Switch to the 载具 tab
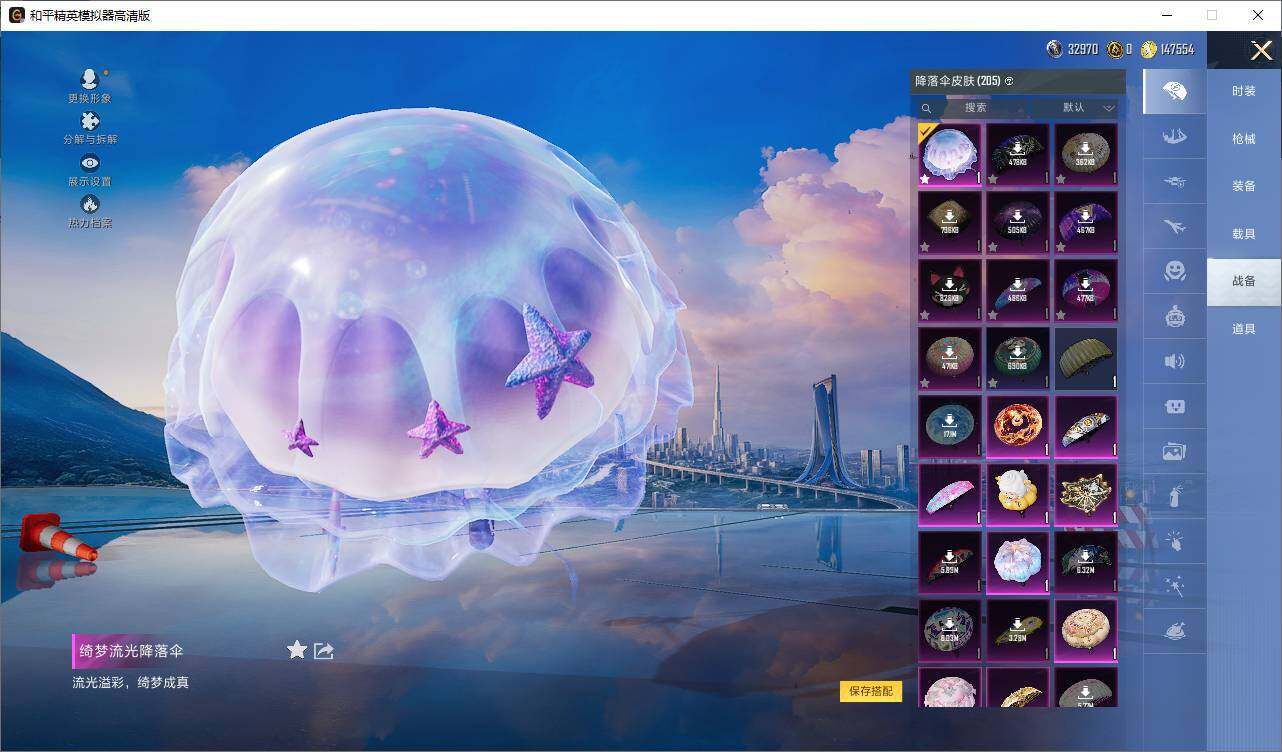This screenshot has width=1282, height=752. pos(1244,234)
